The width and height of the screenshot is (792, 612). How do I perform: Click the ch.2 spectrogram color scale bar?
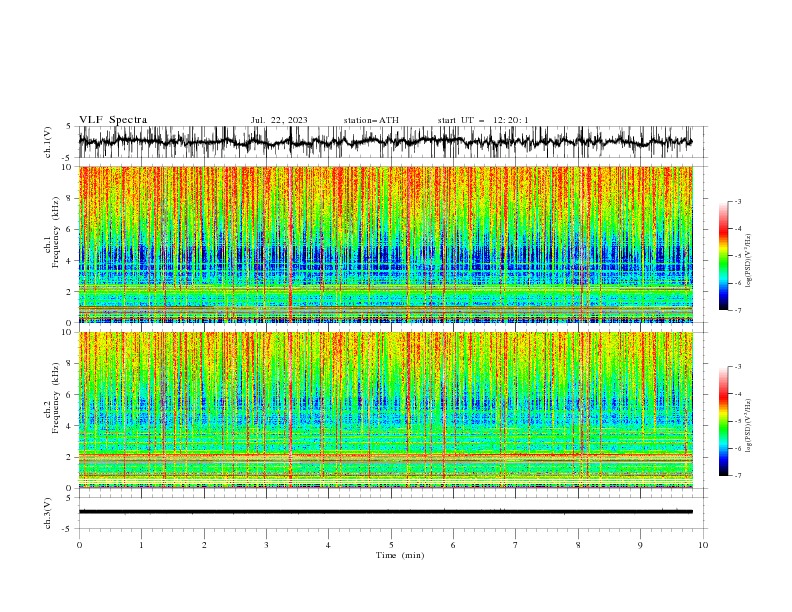coord(723,421)
